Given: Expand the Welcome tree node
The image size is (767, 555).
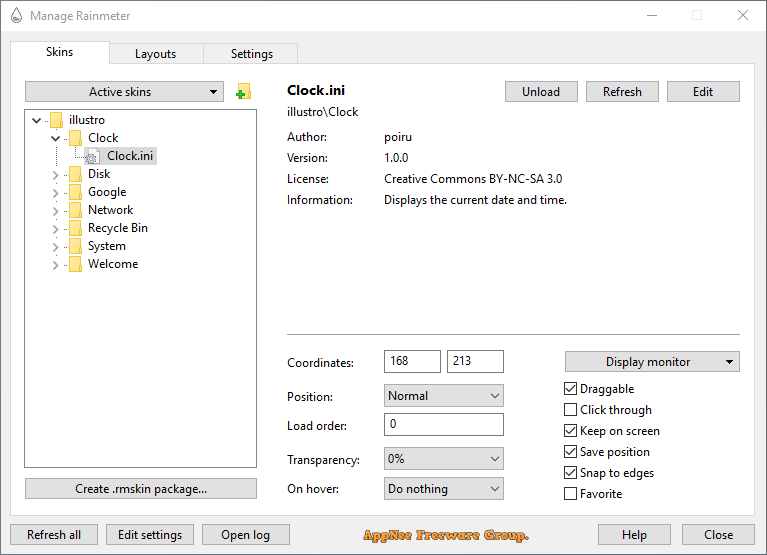Looking at the screenshot, I should pos(55,265).
